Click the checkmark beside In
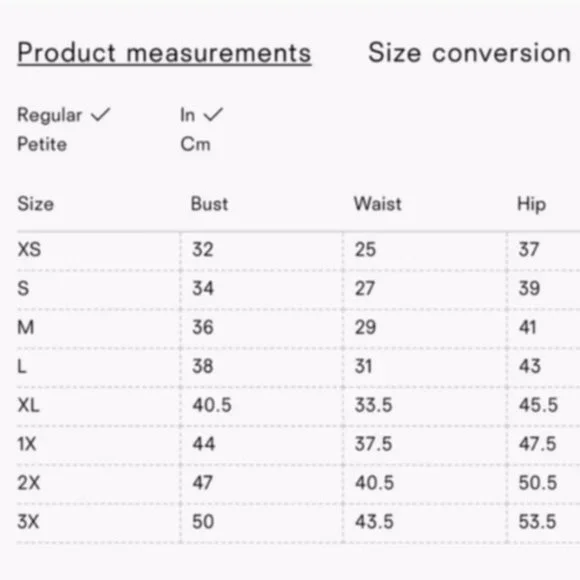 [213, 114]
